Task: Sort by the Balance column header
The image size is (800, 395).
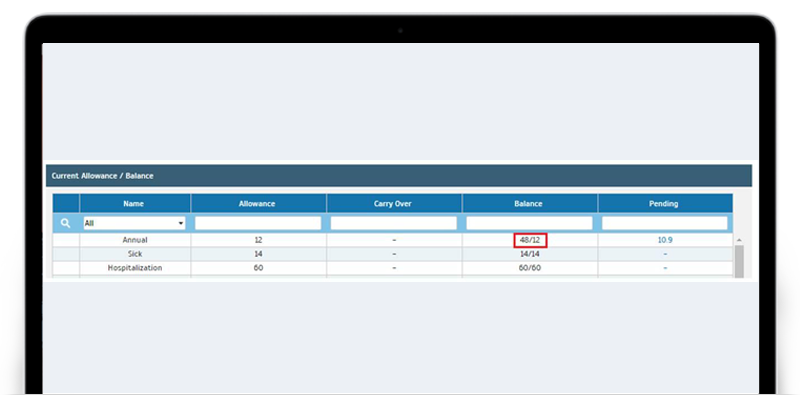Action: (x=530, y=203)
